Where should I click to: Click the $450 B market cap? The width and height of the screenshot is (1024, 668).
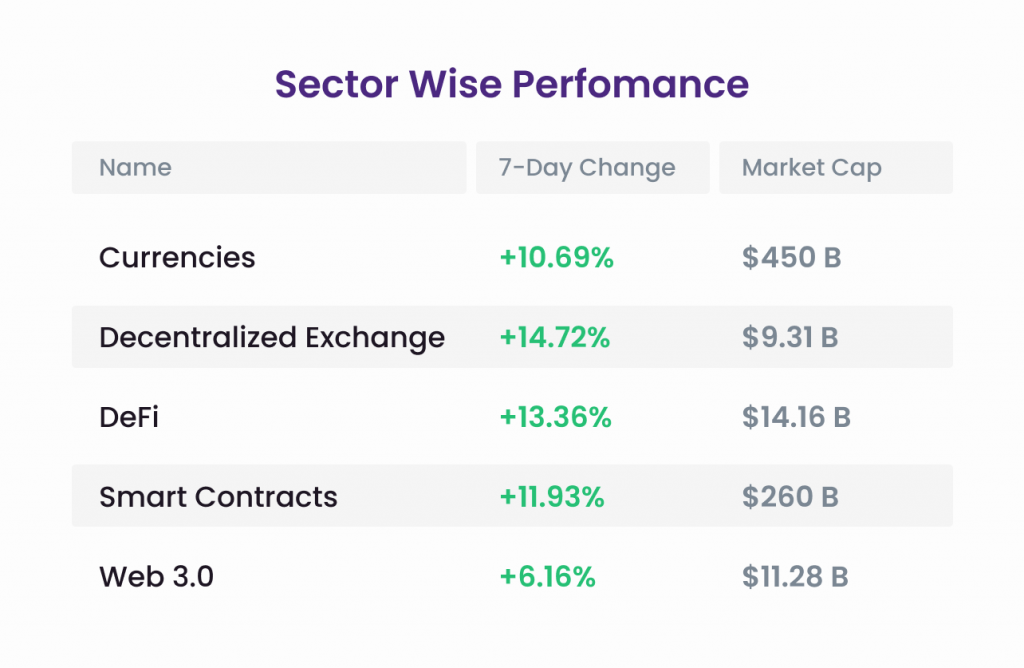click(792, 257)
